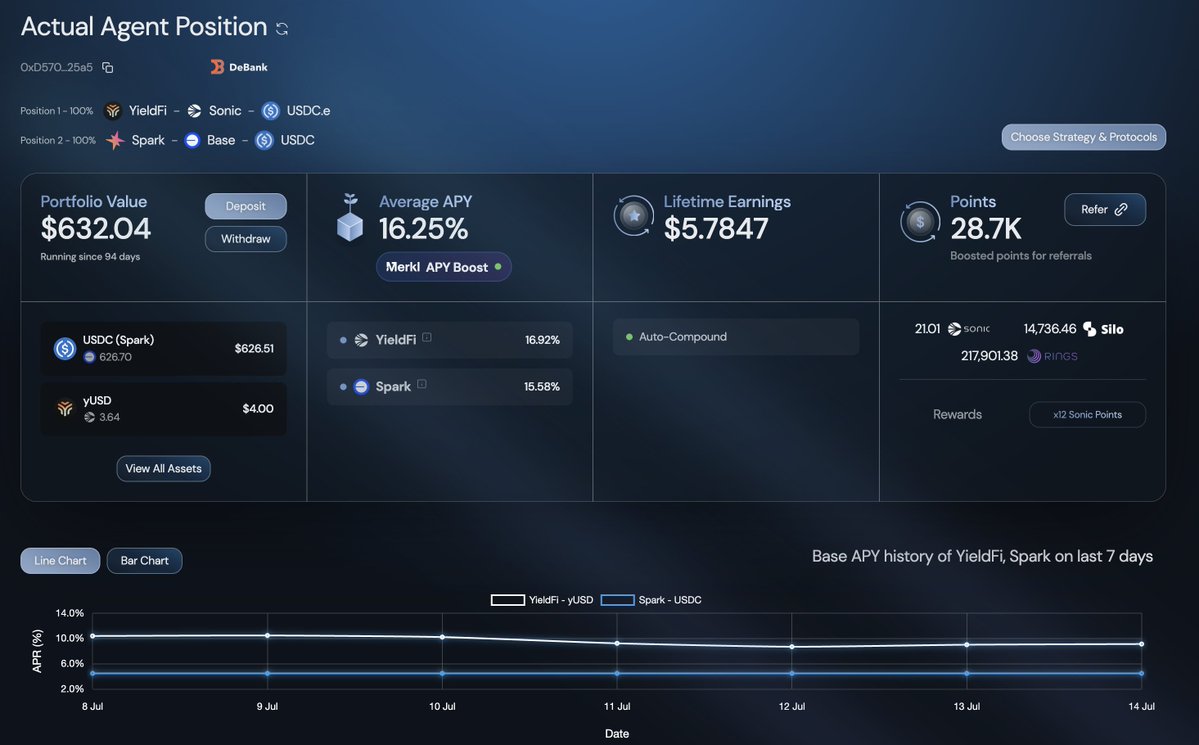
Task: Click the Spark star icon in Position 2
Action: 115,140
